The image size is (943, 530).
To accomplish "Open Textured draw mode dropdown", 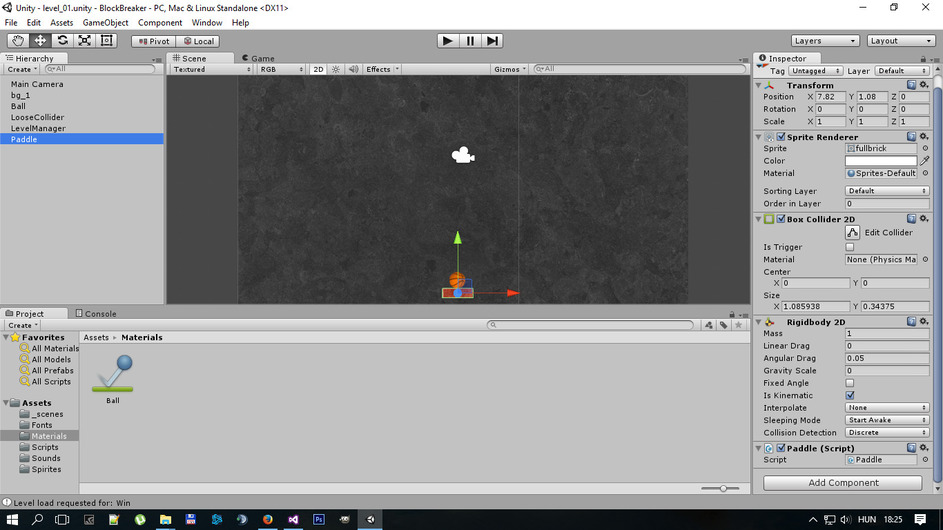I will tap(212, 69).
